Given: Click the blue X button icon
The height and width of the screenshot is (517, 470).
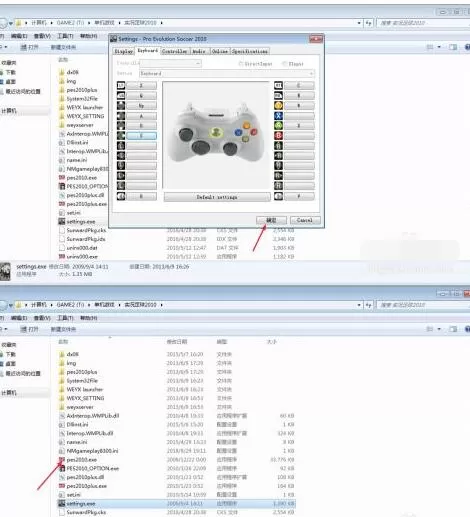Looking at the screenshot, I should point(278,116).
